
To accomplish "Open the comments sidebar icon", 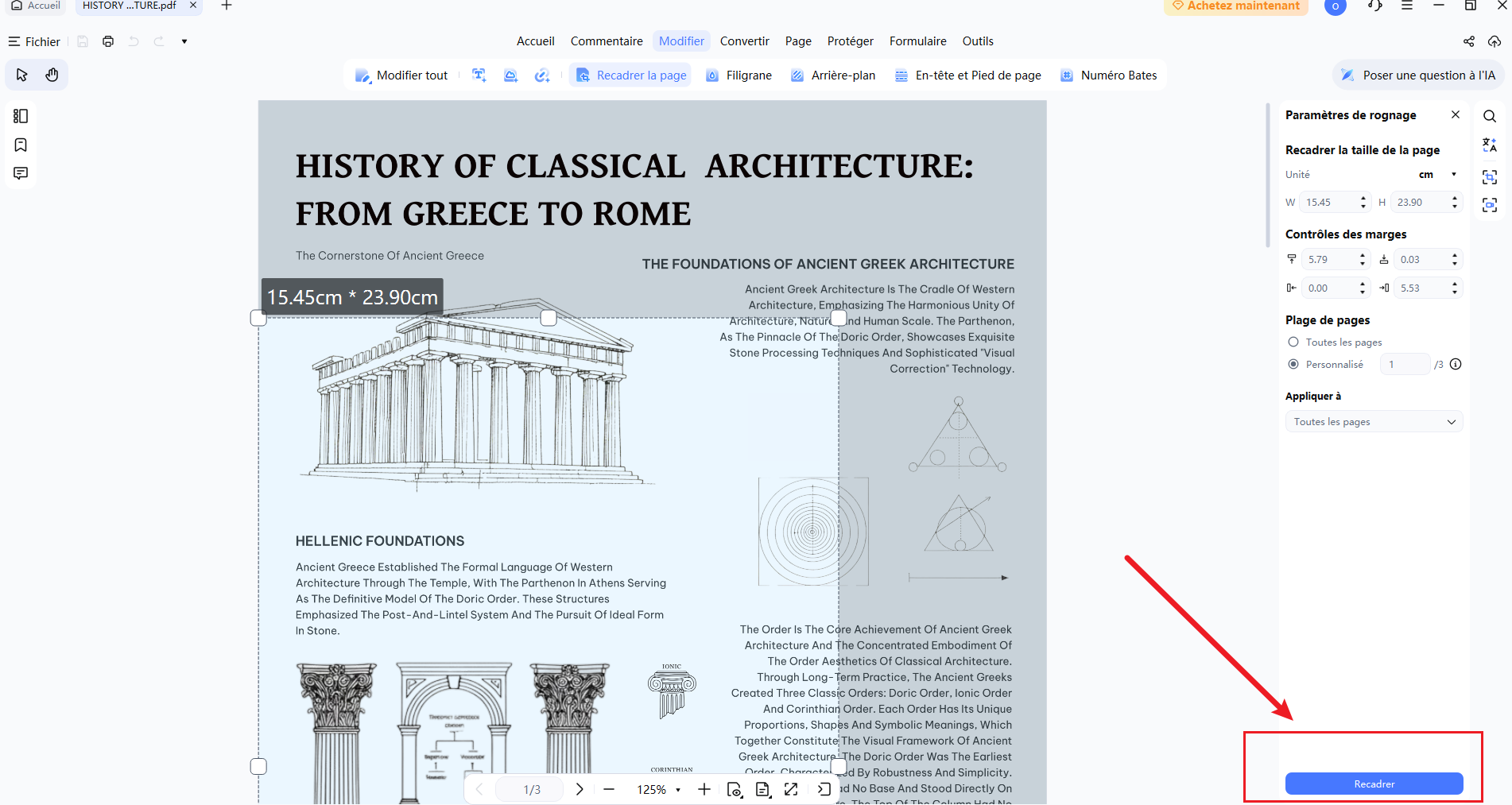I will tap(21, 173).
